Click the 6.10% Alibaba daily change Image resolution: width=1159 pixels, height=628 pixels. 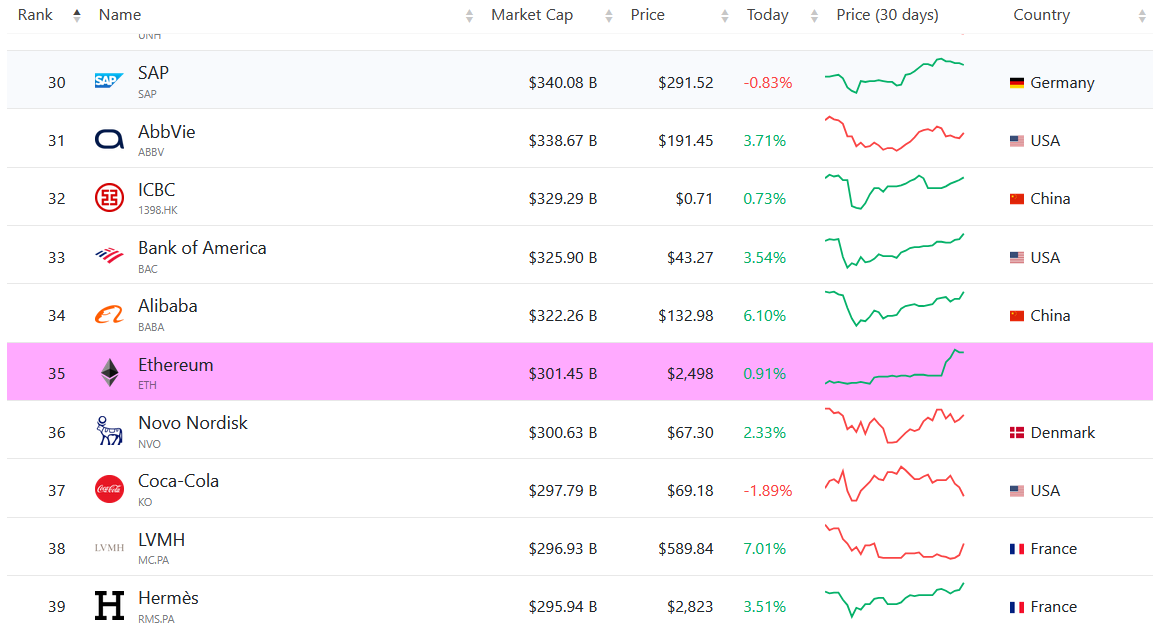pos(764,315)
